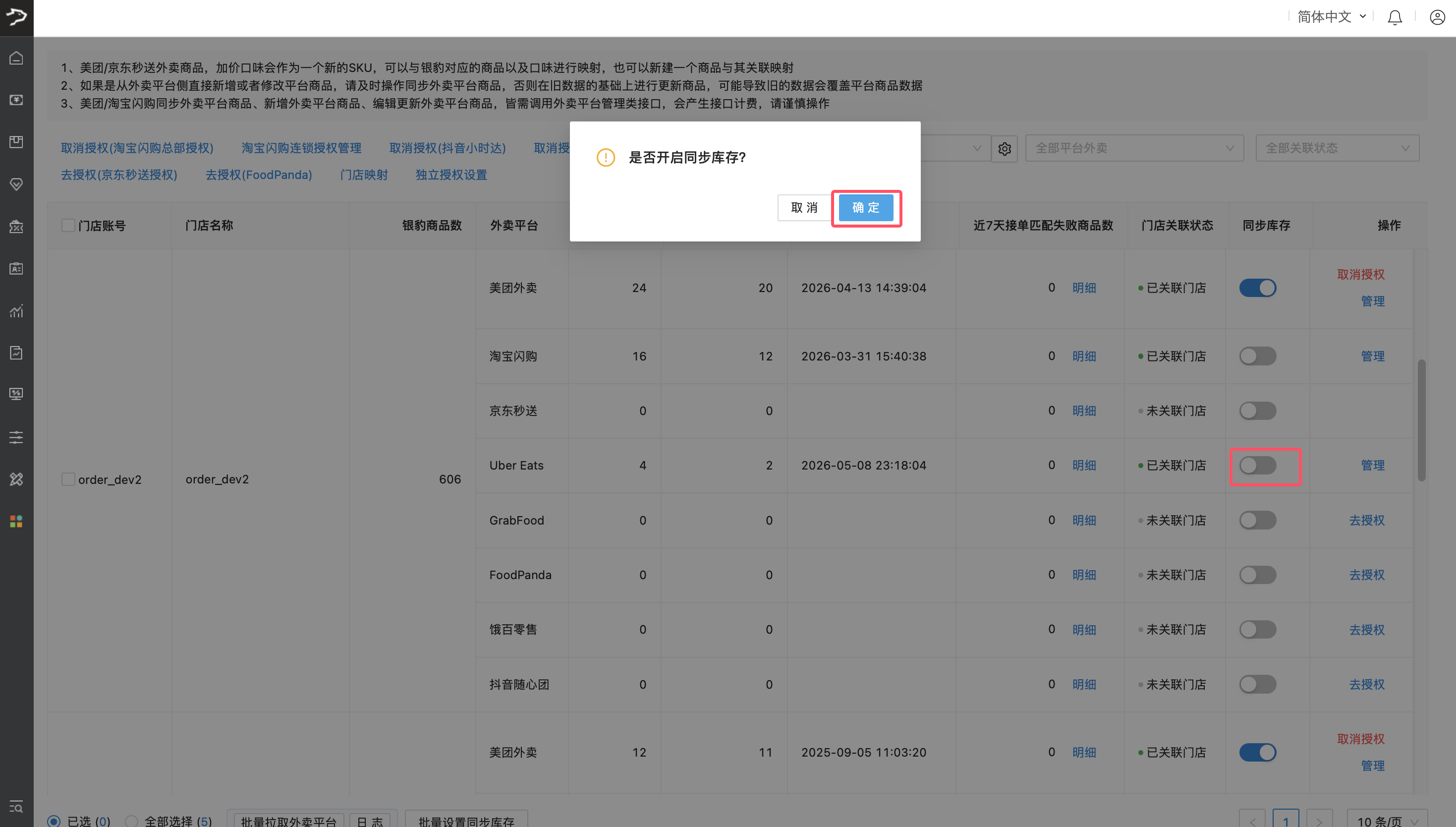The image size is (1456, 827).
Task: Select page 1 in pagination
Action: click(x=1286, y=821)
